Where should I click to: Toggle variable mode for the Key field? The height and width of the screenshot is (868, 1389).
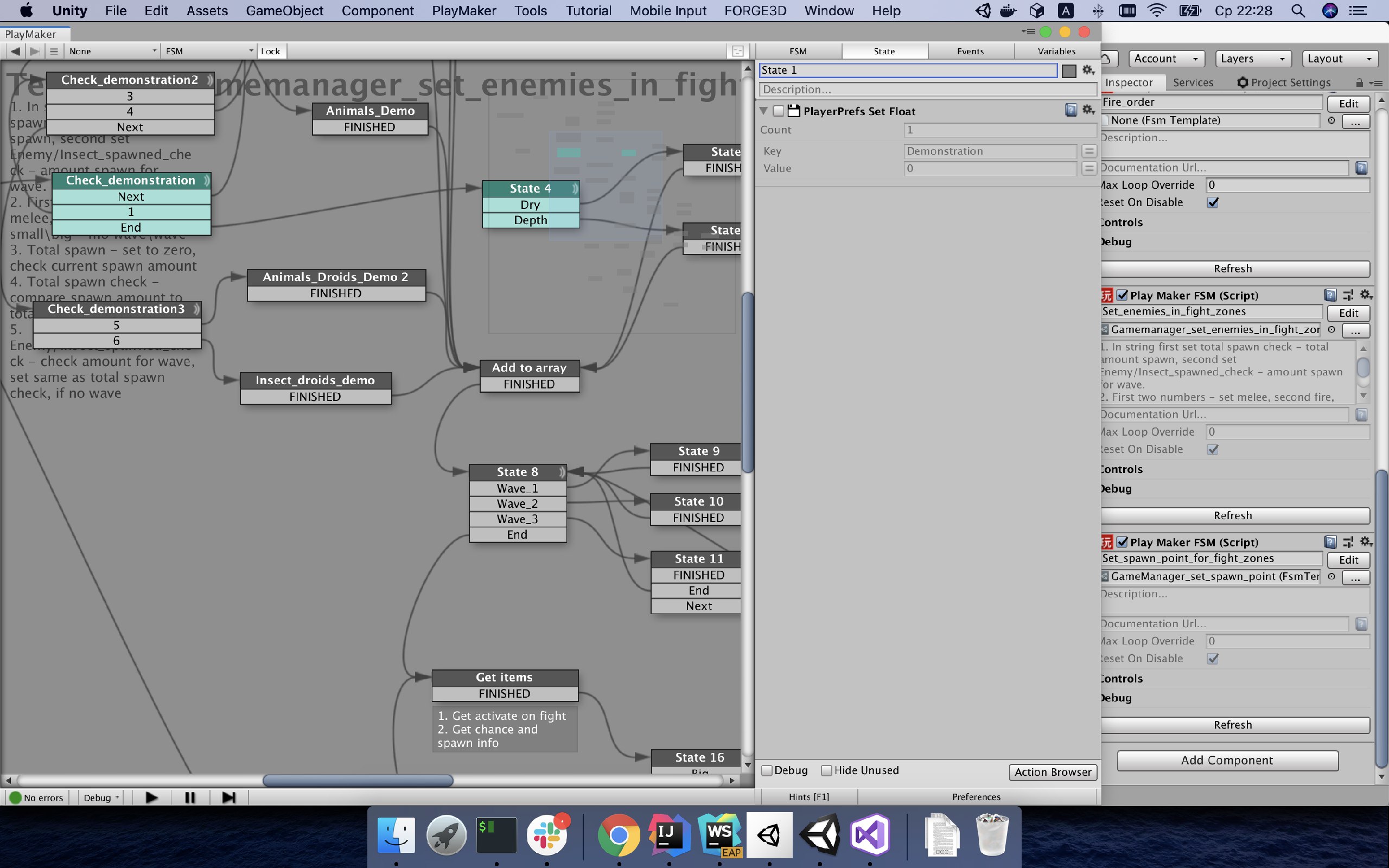(1089, 151)
